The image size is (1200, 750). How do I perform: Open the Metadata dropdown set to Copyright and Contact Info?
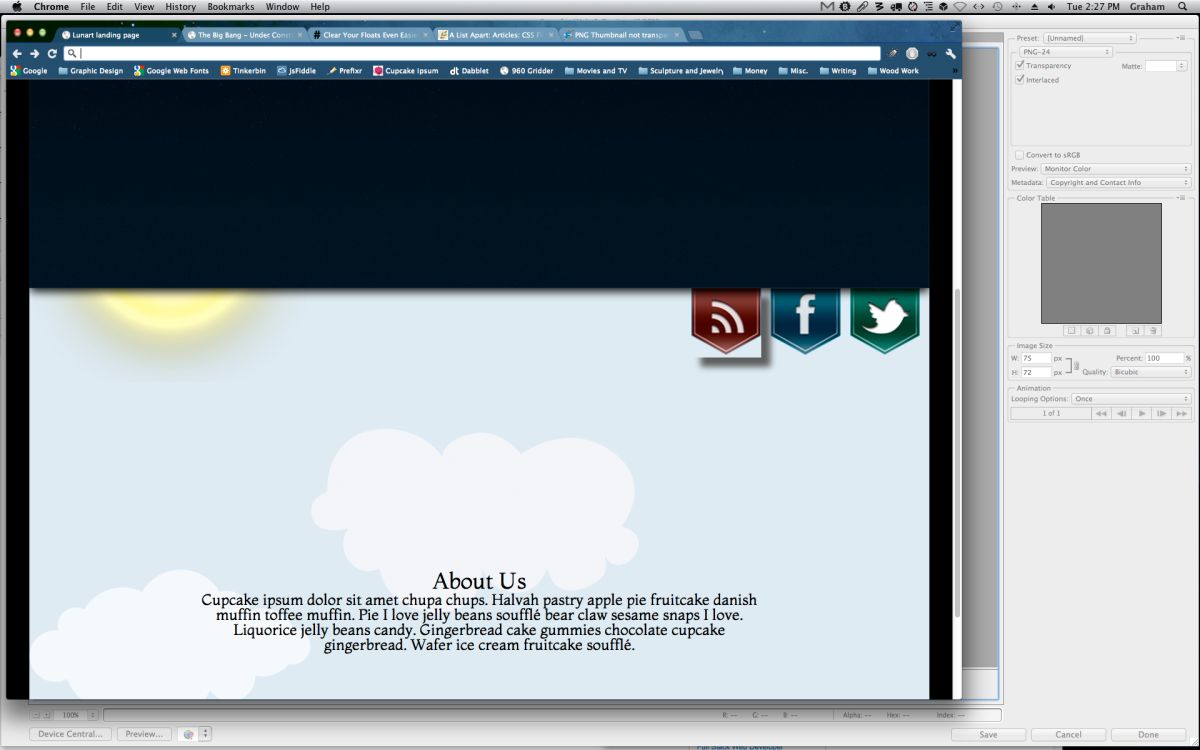1118,183
